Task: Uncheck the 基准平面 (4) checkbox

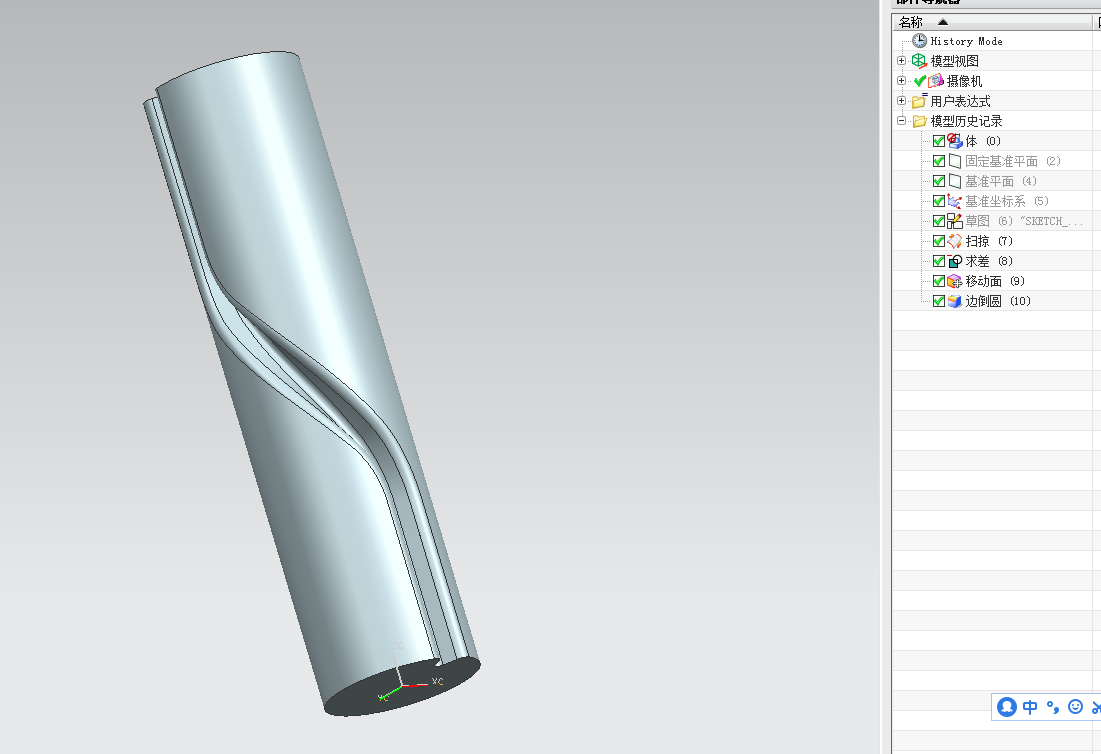Action: coord(939,181)
